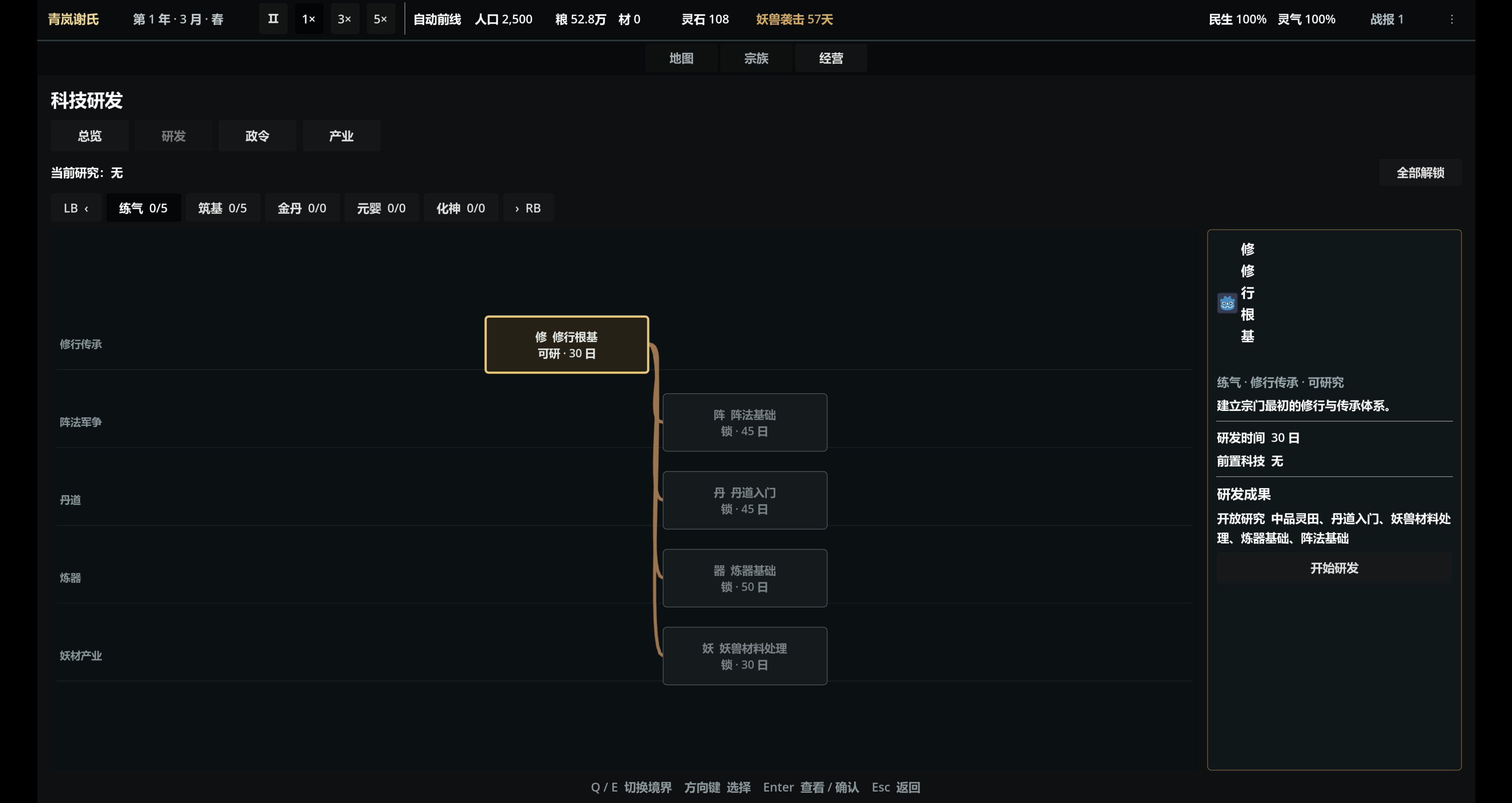Open the 地图 map tab
The image size is (1512, 803).
pos(681,58)
